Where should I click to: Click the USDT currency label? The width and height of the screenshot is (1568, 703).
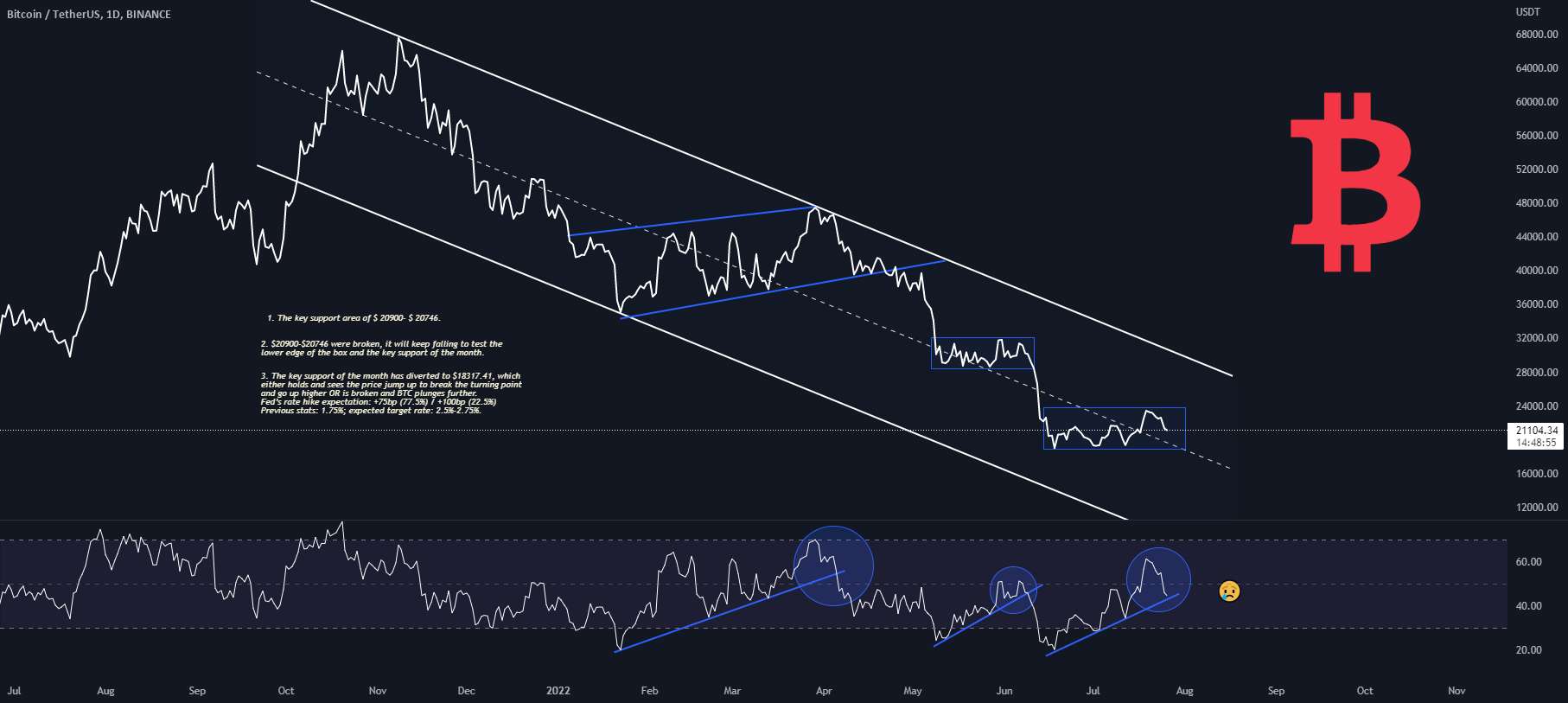(x=1528, y=12)
